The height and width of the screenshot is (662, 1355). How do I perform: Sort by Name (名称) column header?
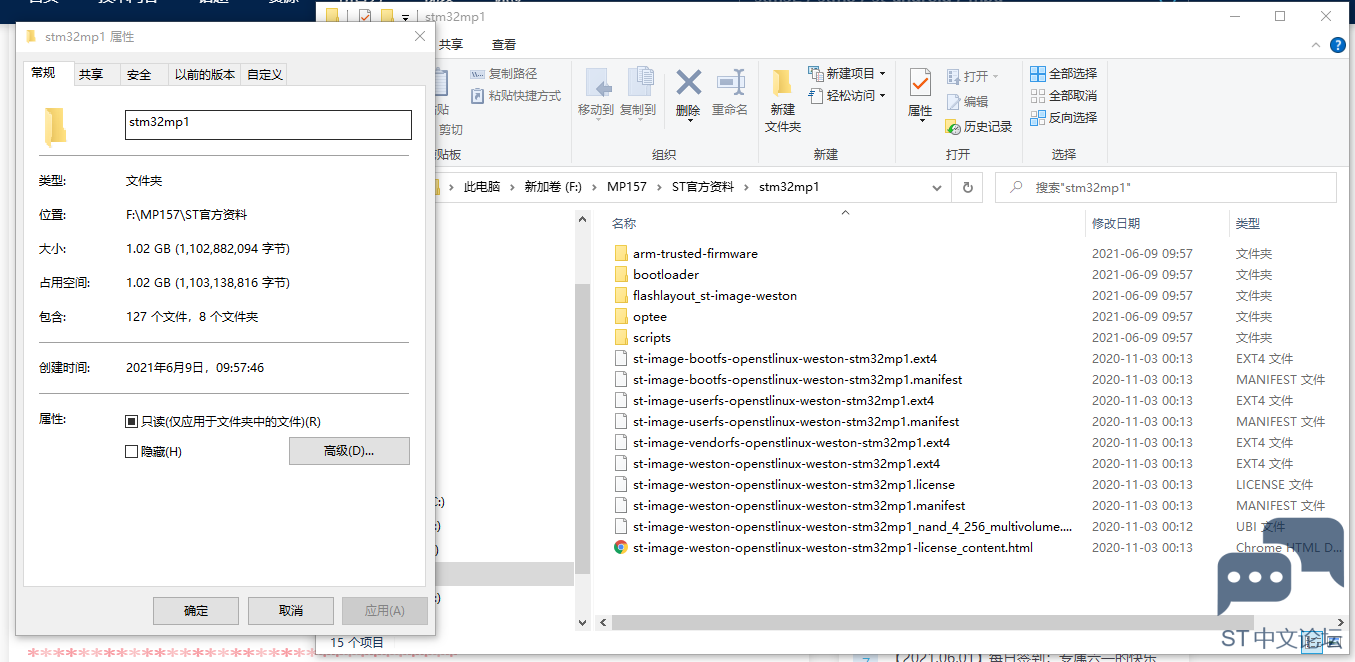pyautogui.click(x=625, y=224)
